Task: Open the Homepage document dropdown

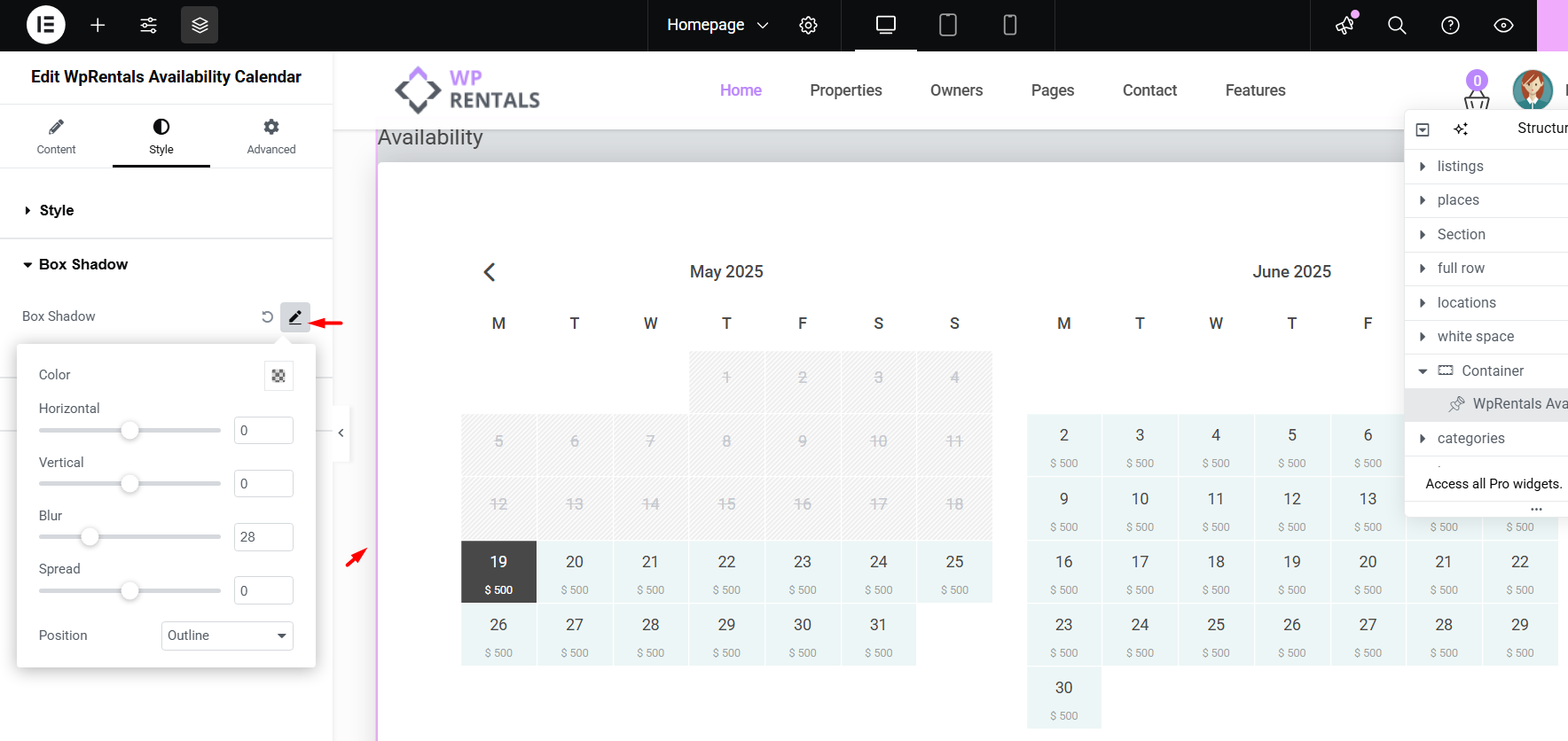Action: coord(717,25)
